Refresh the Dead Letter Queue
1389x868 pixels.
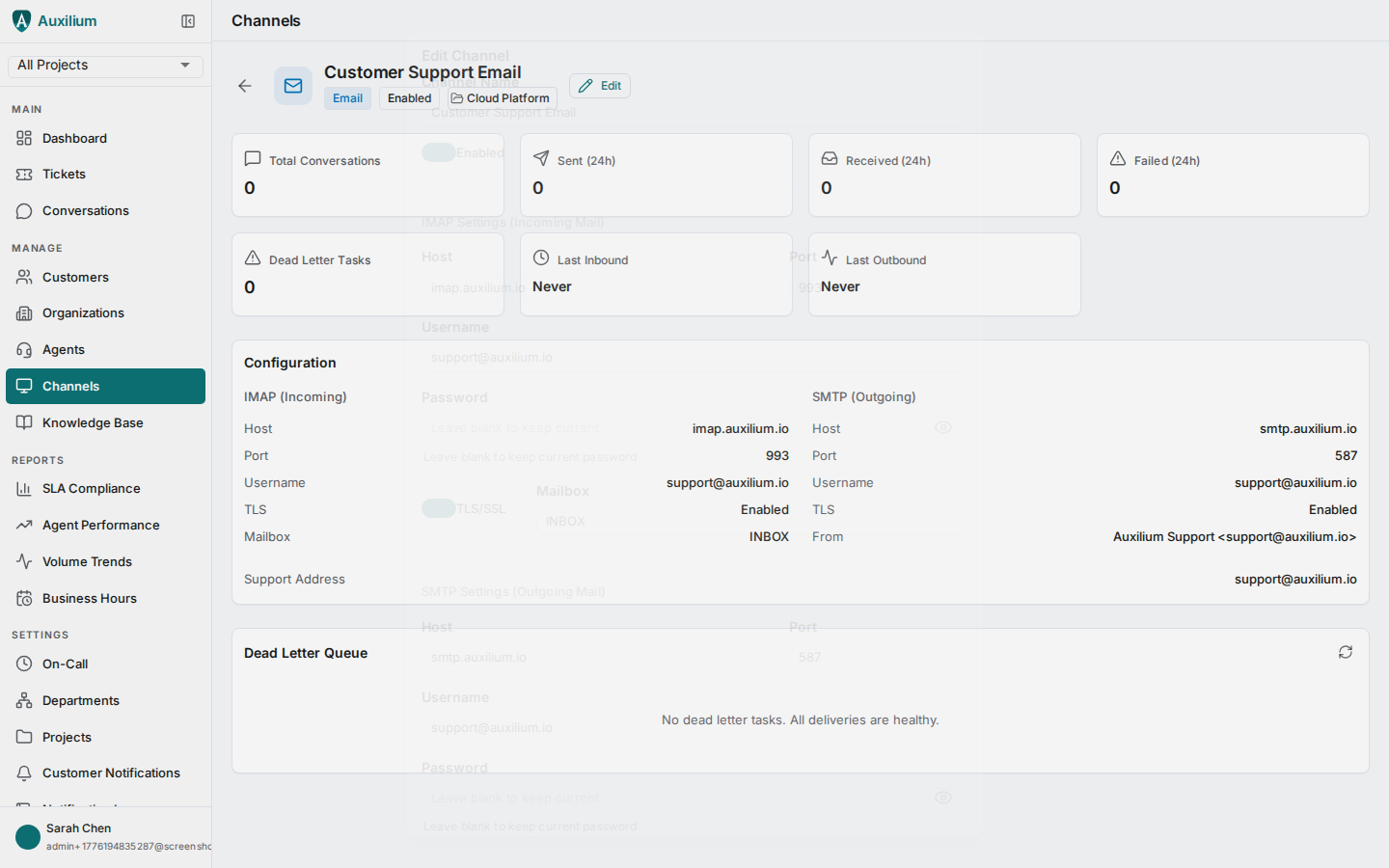[1346, 652]
